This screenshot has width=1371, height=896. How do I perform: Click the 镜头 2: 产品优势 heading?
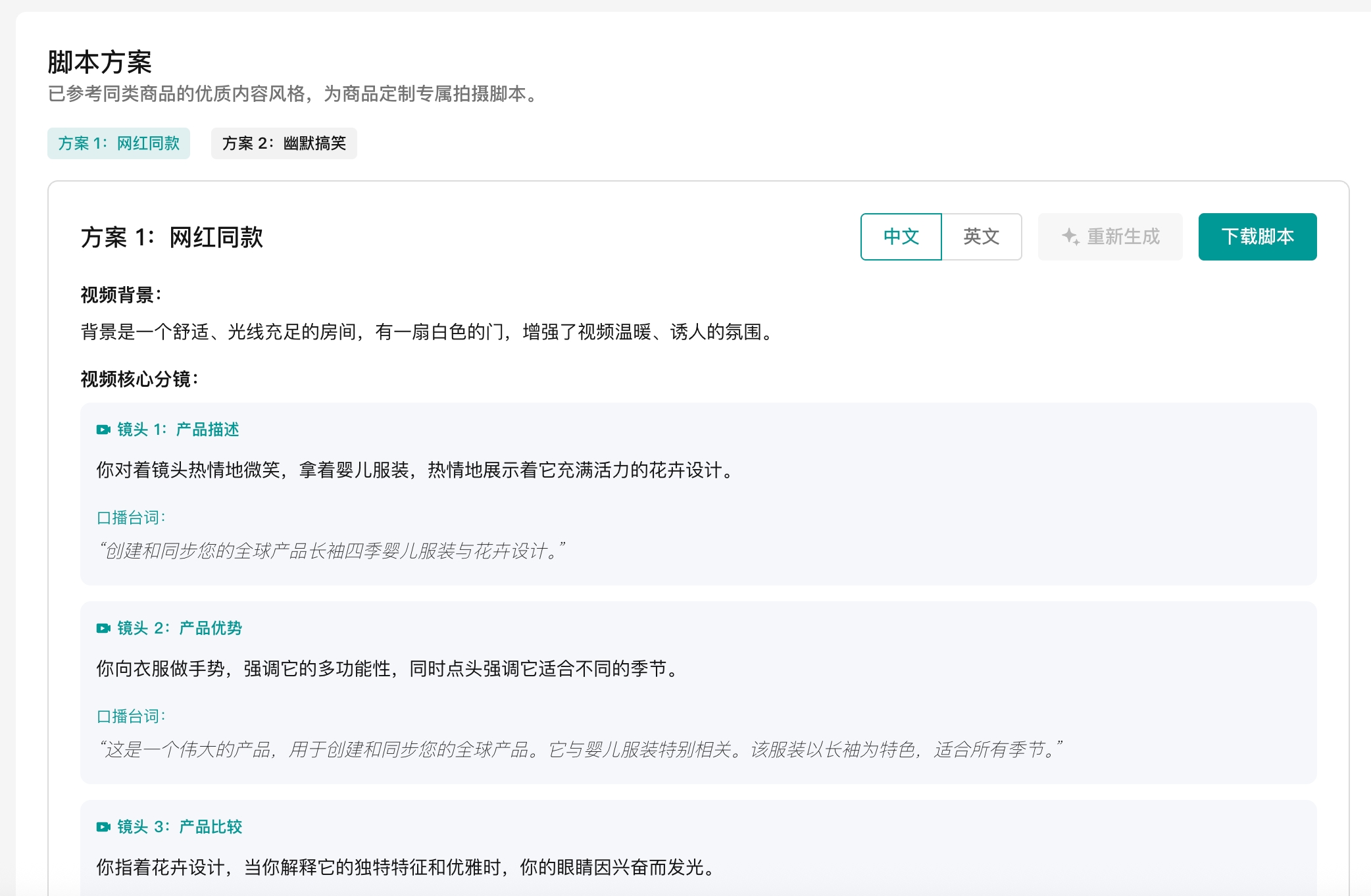[179, 628]
